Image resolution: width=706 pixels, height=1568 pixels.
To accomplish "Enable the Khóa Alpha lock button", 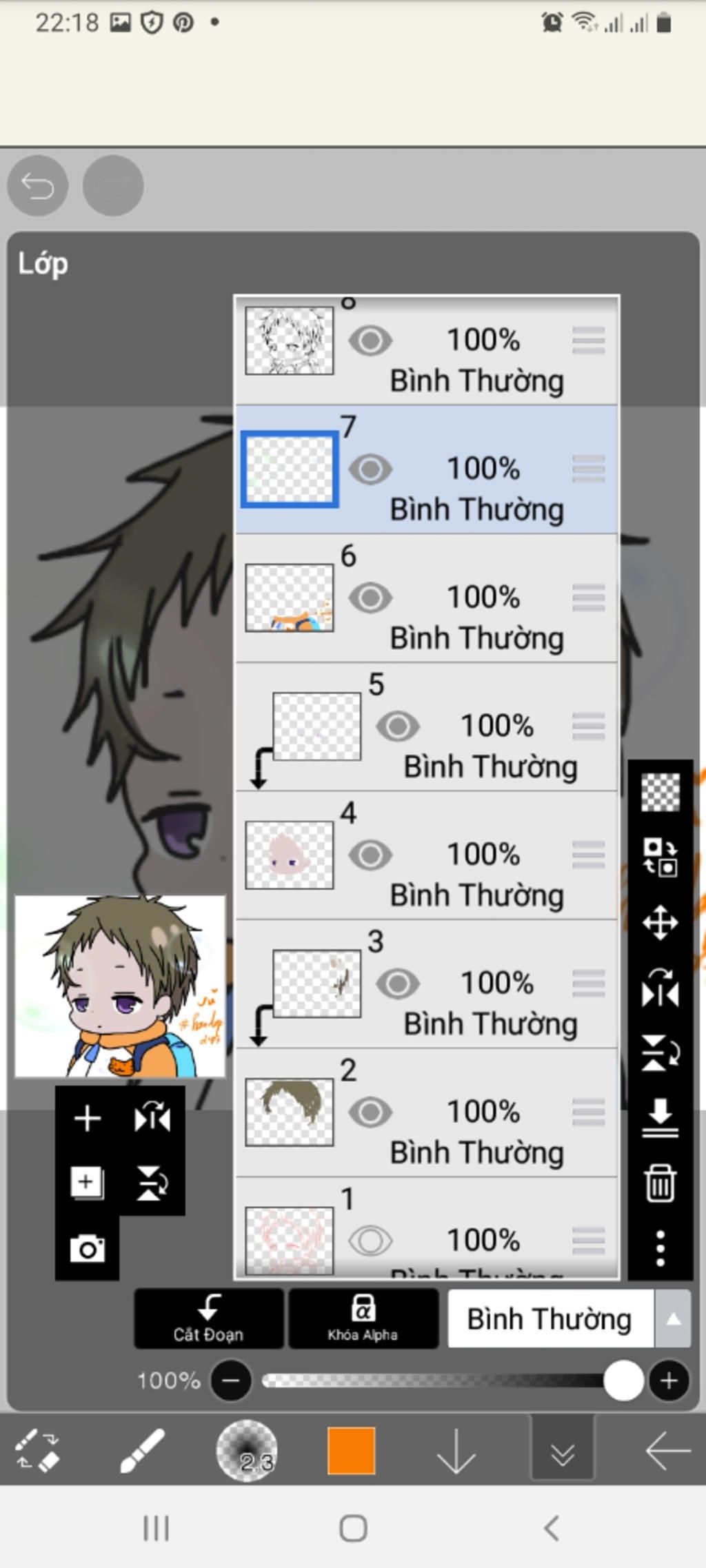I will [363, 1318].
